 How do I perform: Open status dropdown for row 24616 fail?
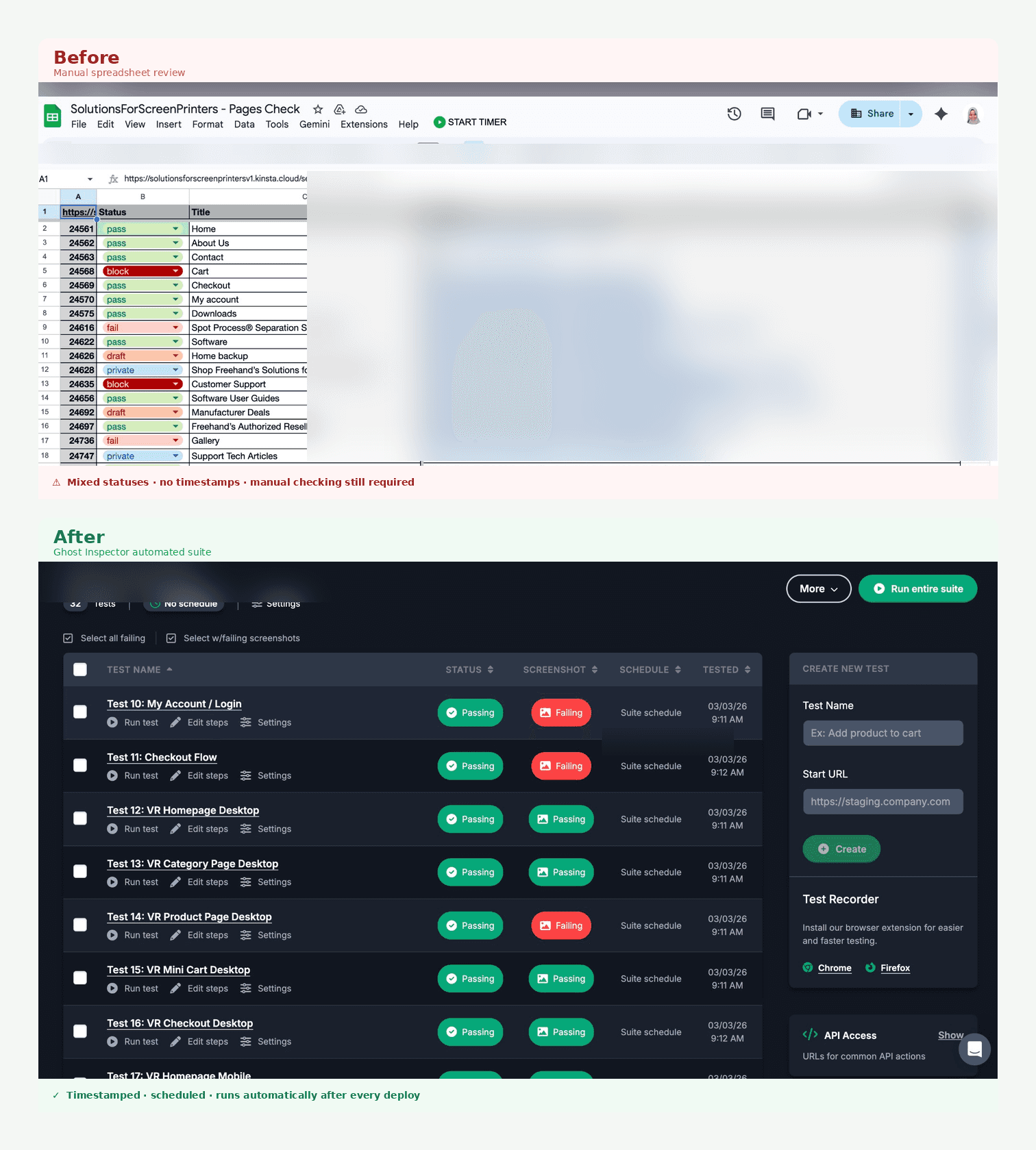[175, 328]
